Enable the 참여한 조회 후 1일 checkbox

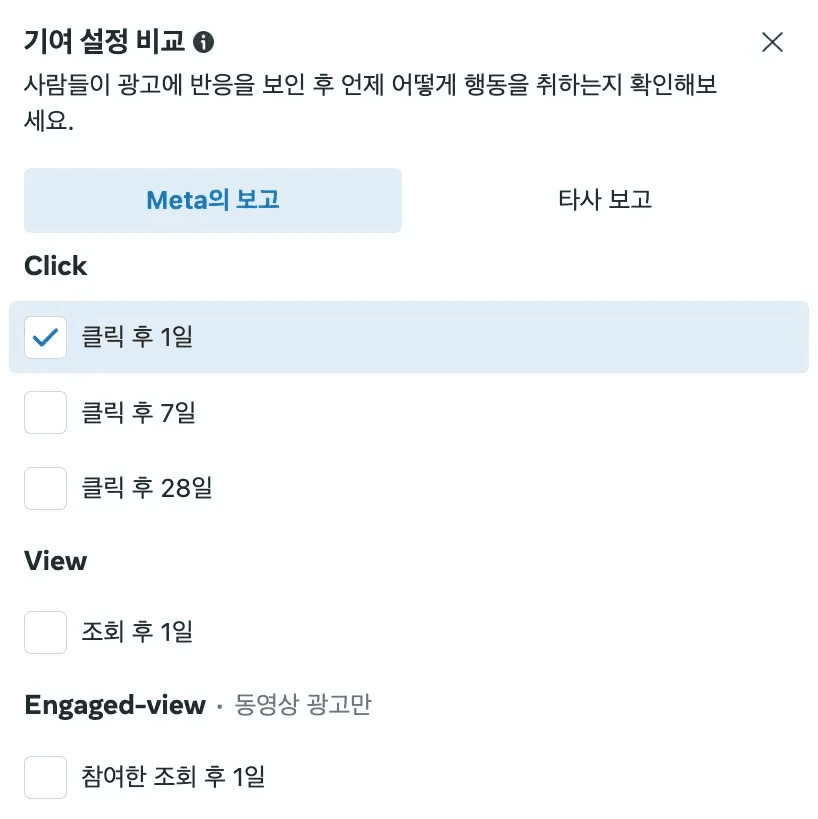click(45, 777)
